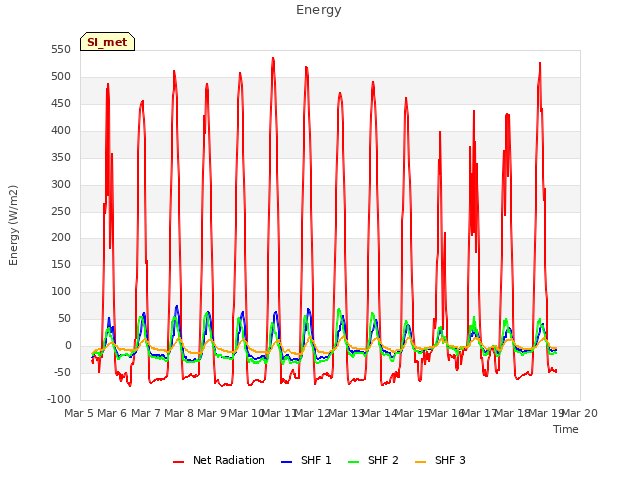Click the Time axis label

coord(566,429)
